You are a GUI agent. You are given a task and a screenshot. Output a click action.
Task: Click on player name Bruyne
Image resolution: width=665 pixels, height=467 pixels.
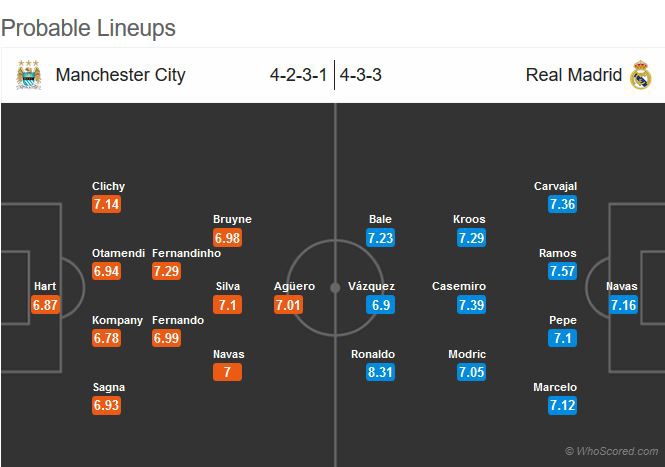point(232,219)
